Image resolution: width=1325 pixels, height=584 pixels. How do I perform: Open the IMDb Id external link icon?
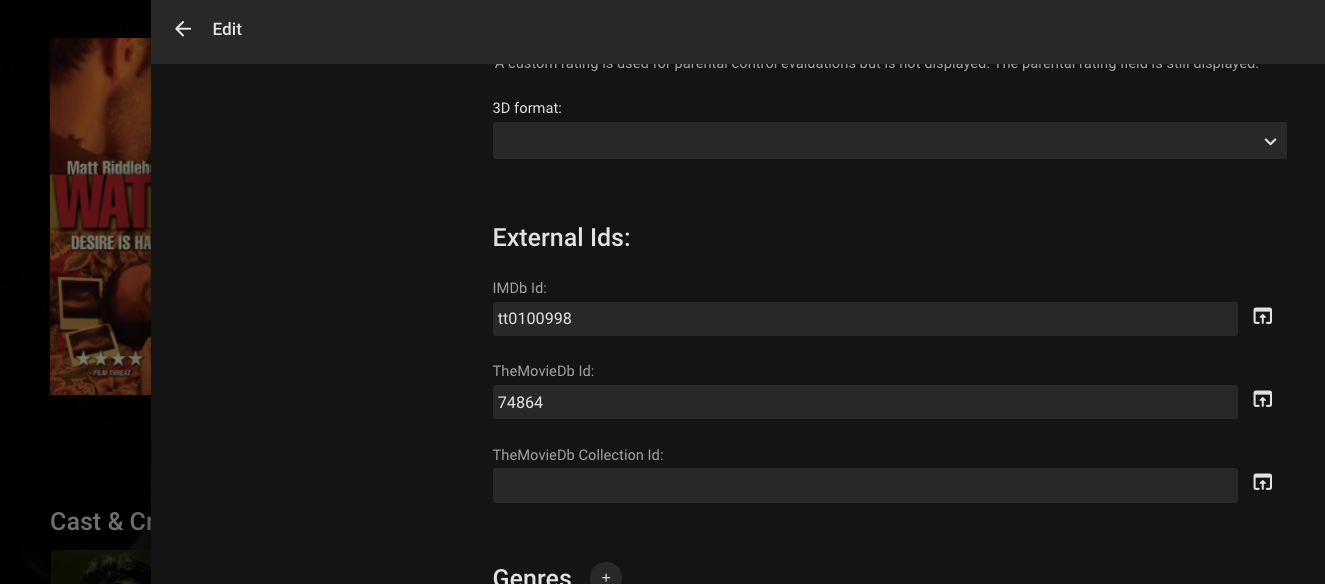click(1262, 317)
